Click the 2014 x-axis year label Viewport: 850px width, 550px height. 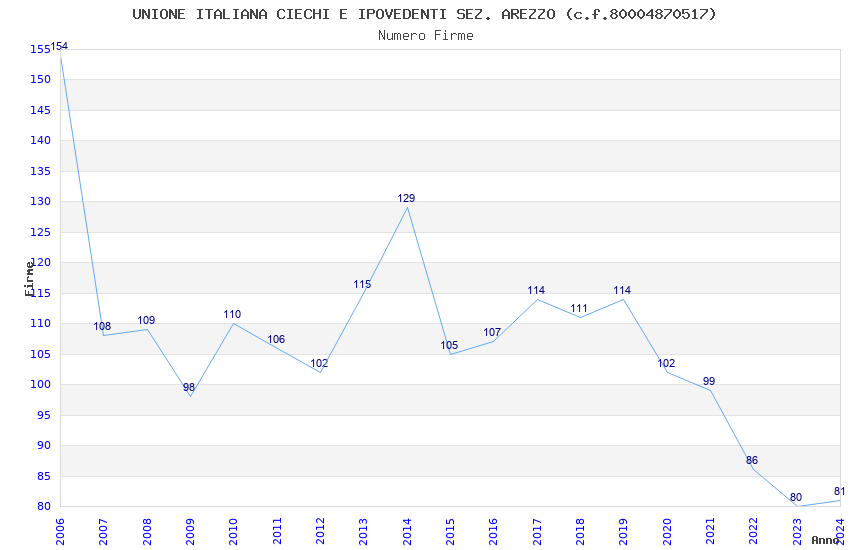tap(407, 531)
